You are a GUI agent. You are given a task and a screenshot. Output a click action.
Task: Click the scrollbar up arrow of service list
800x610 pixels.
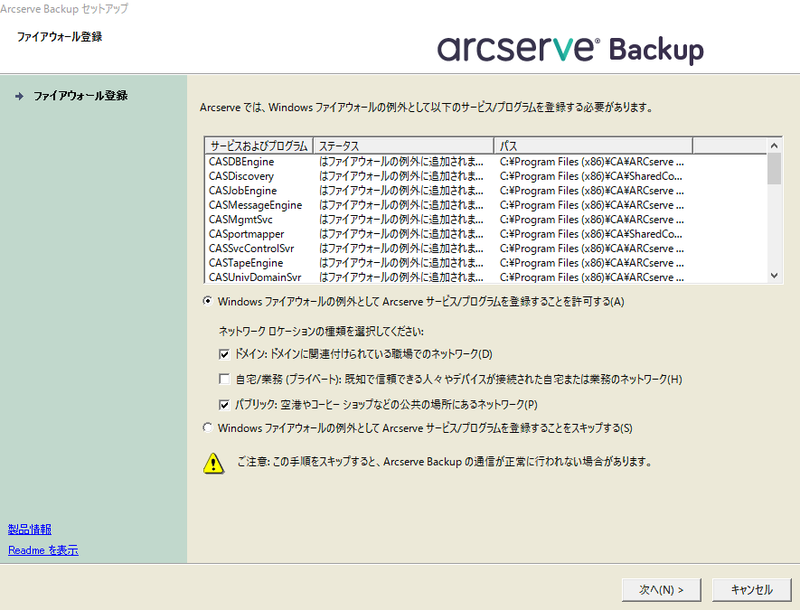[776, 145]
